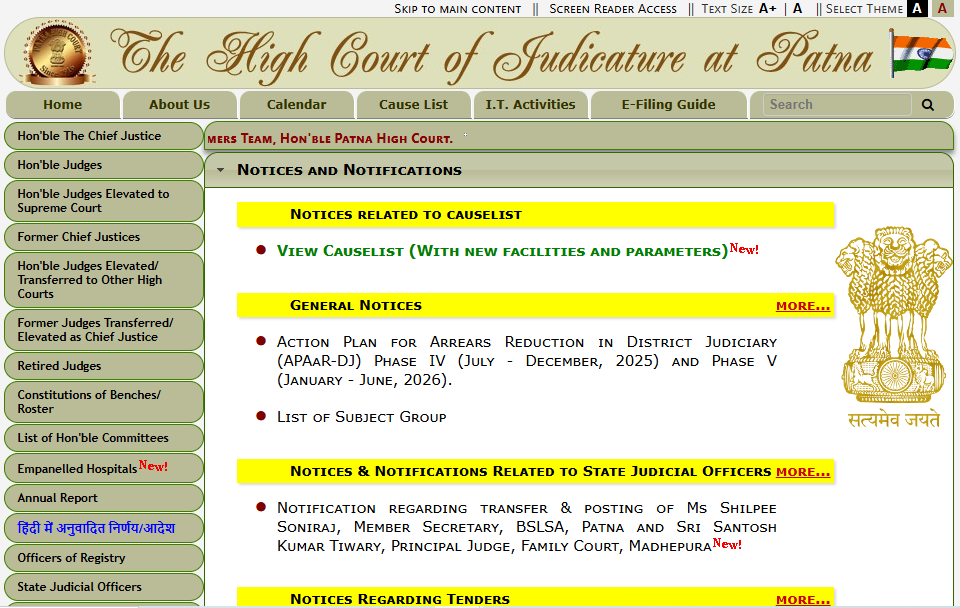
Task: Open Hon'ble Judges sidebar item
Action: [103, 165]
